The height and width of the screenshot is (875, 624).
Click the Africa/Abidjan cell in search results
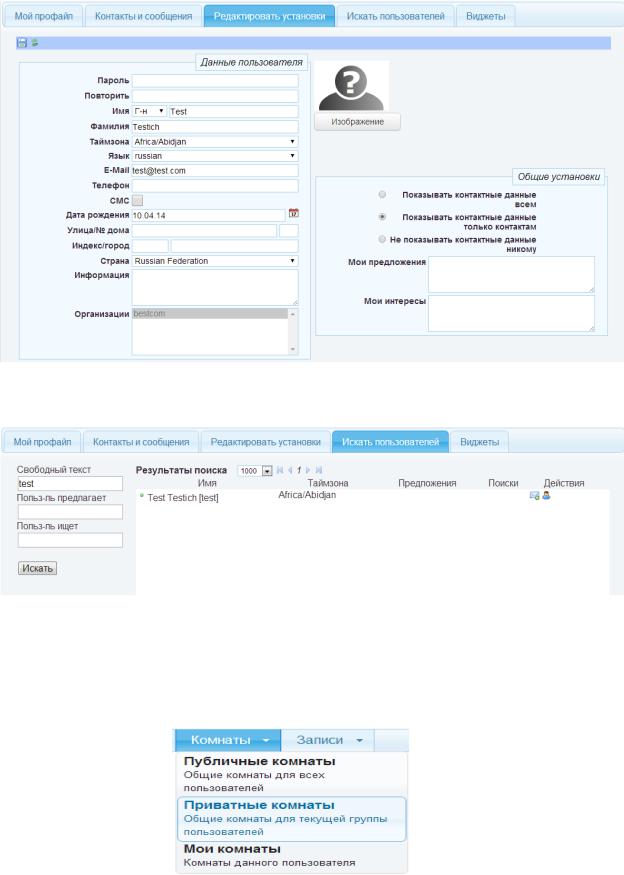click(x=307, y=494)
